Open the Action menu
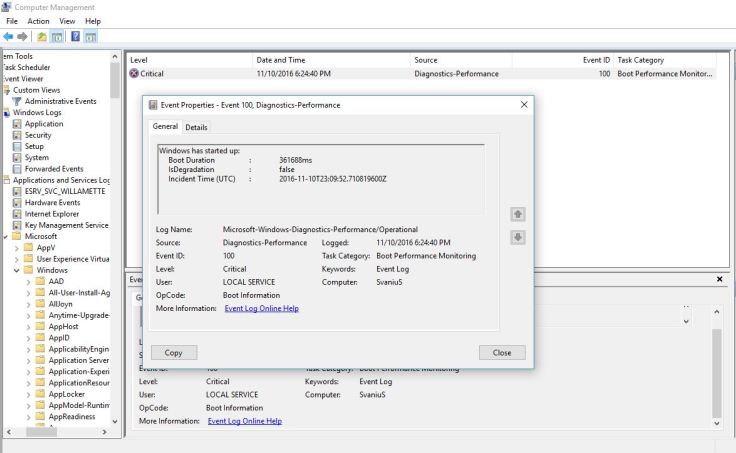The width and height of the screenshot is (736, 453). (38, 21)
